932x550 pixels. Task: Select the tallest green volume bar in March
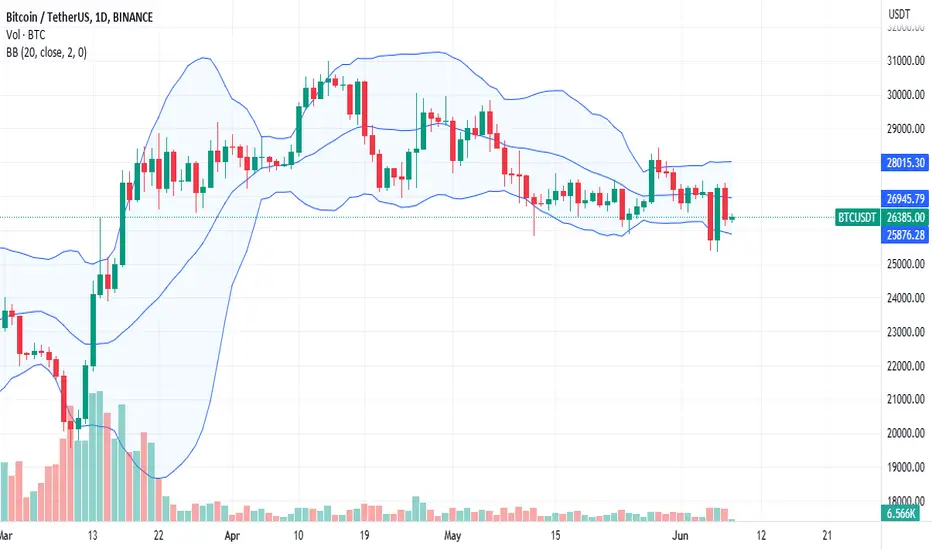click(x=100, y=456)
